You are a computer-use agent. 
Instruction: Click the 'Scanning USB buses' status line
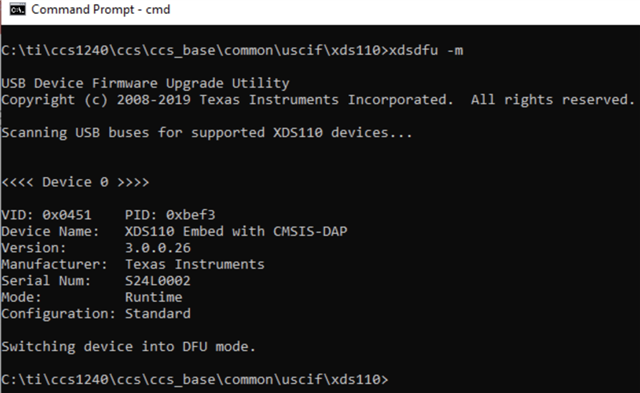[207, 133]
